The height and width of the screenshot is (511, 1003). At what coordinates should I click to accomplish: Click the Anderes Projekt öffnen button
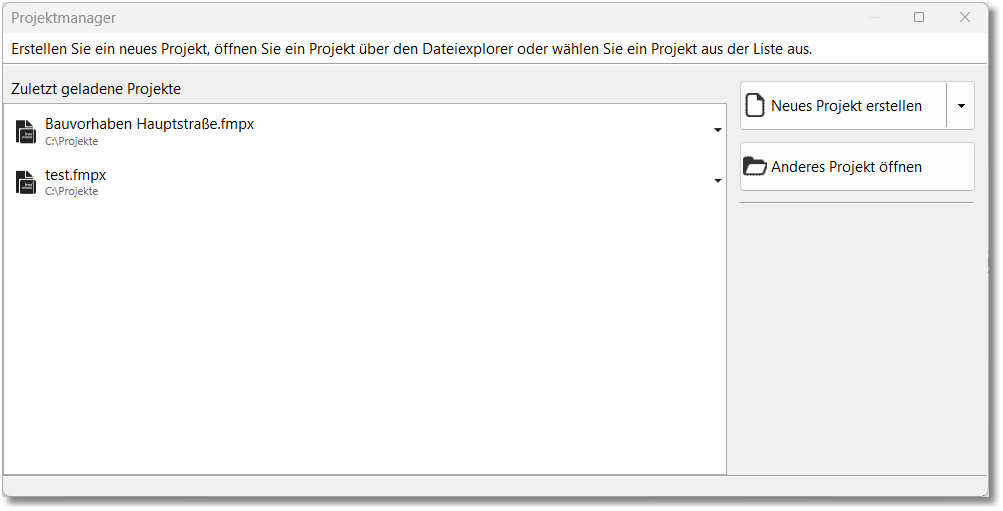click(857, 167)
